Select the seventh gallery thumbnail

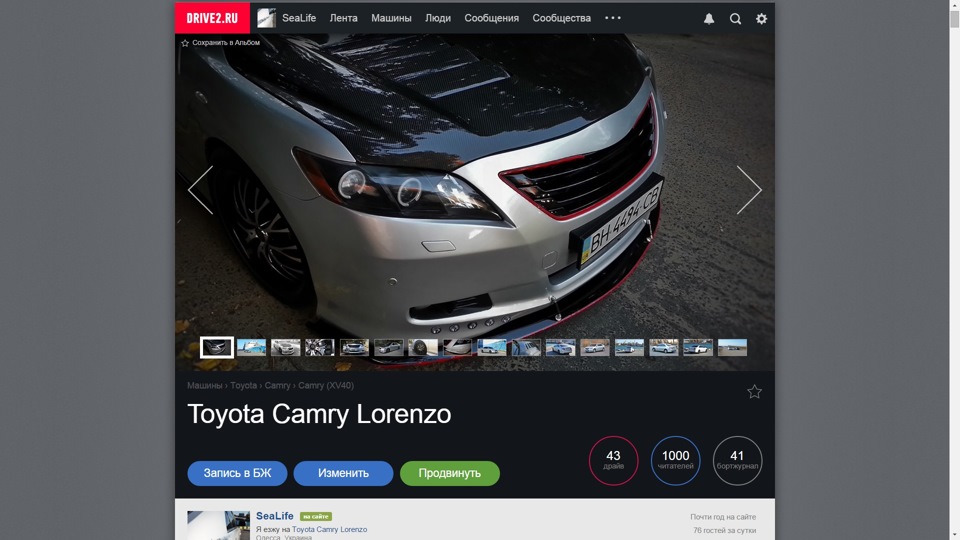(x=423, y=348)
